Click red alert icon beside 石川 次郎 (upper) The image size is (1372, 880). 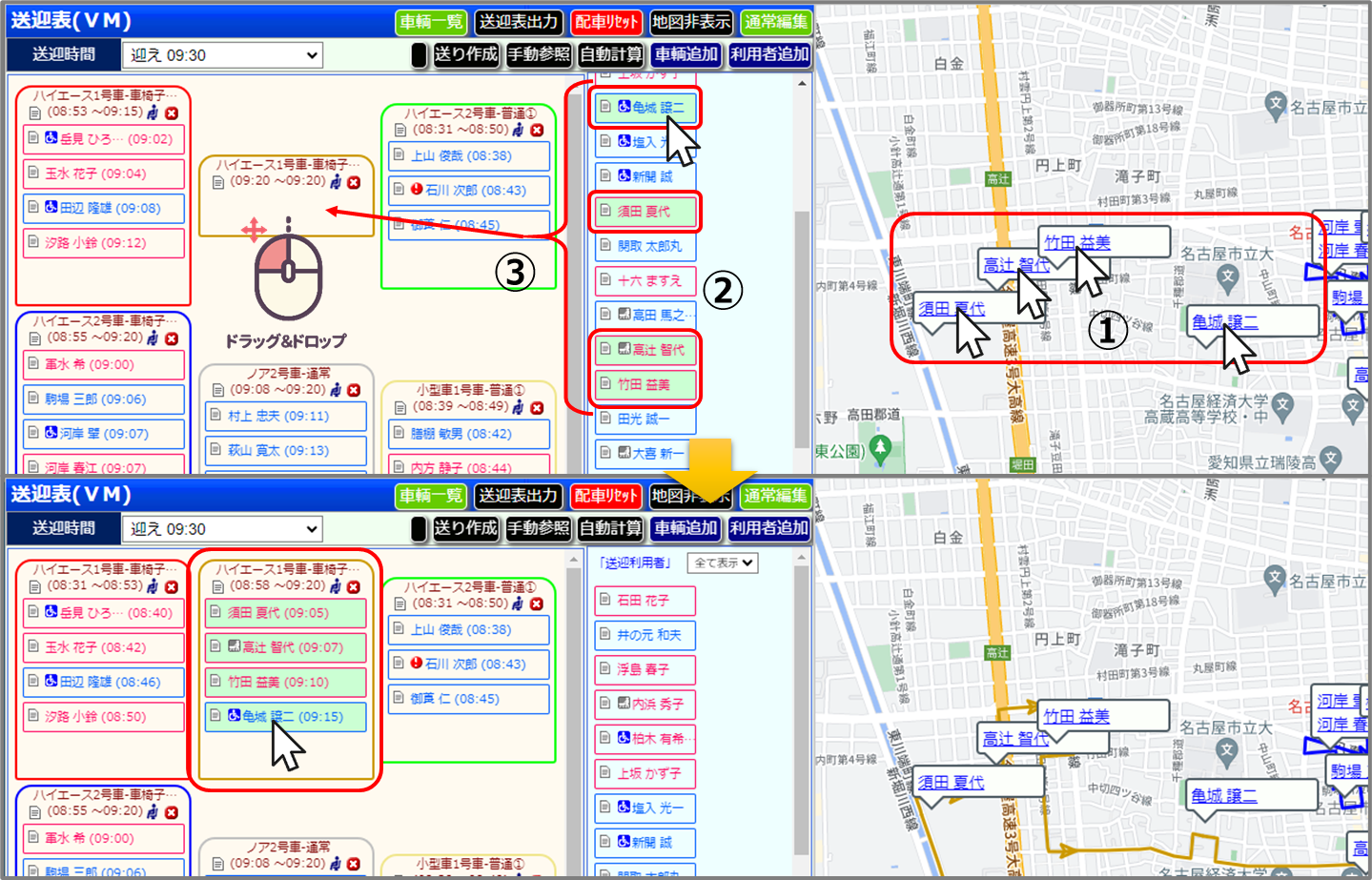coord(417,190)
